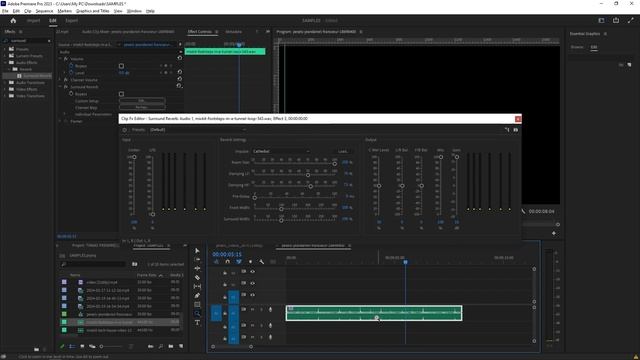
Task: Toggle mute M on audio track with clip
Action: point(252,310)
